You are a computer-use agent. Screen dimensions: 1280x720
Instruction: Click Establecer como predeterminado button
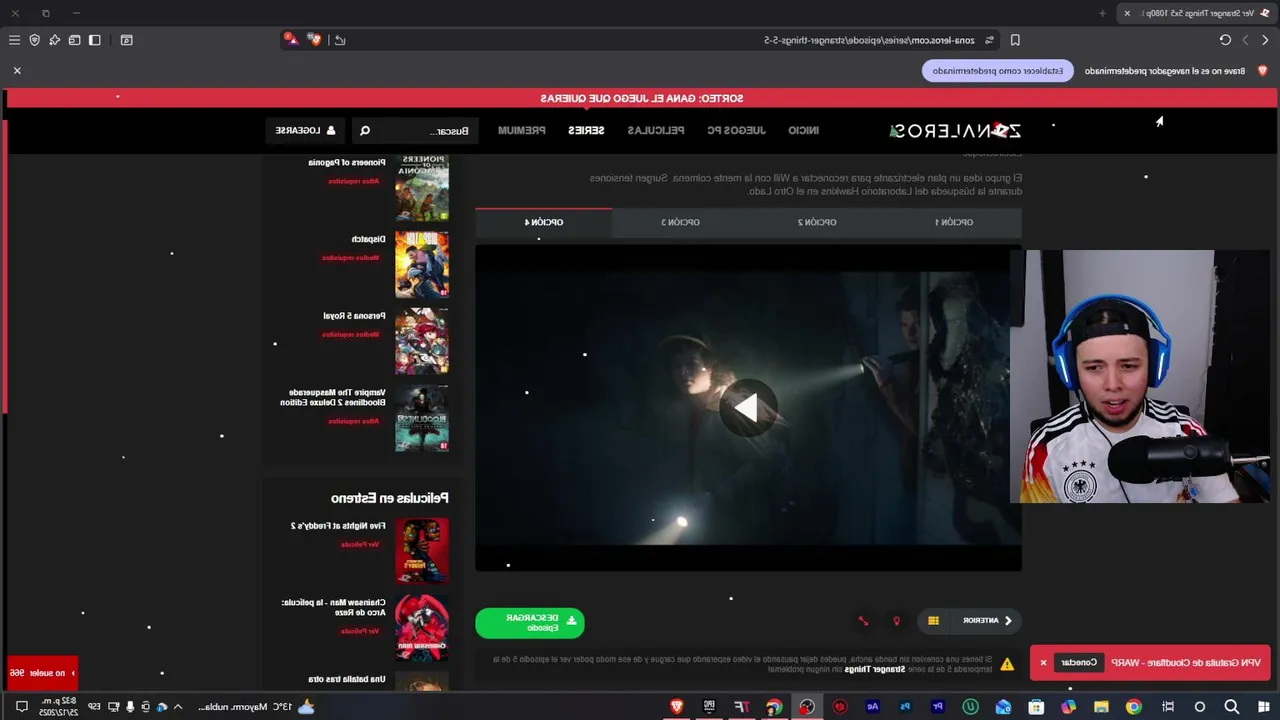coord(997,71)
